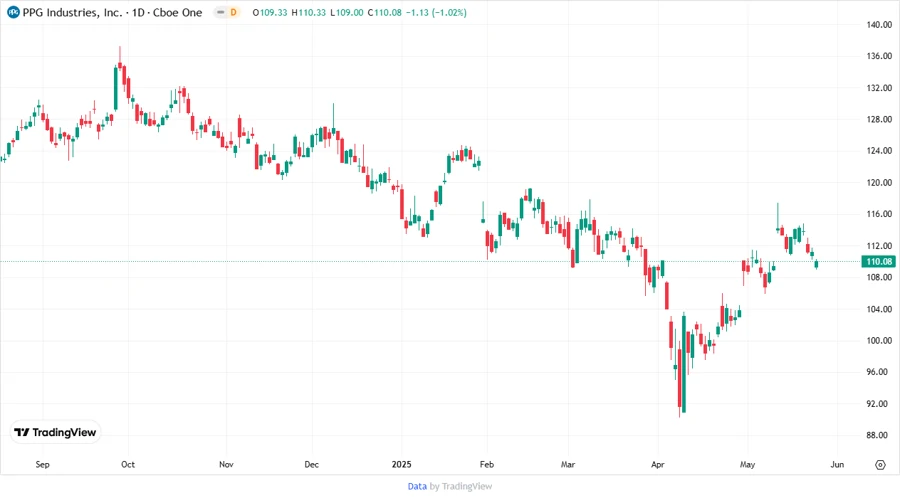Image resolution: width=900 pixels, height=498 pixels.
Task: Click the 128.00 price axis label
Action: [879, 119]
